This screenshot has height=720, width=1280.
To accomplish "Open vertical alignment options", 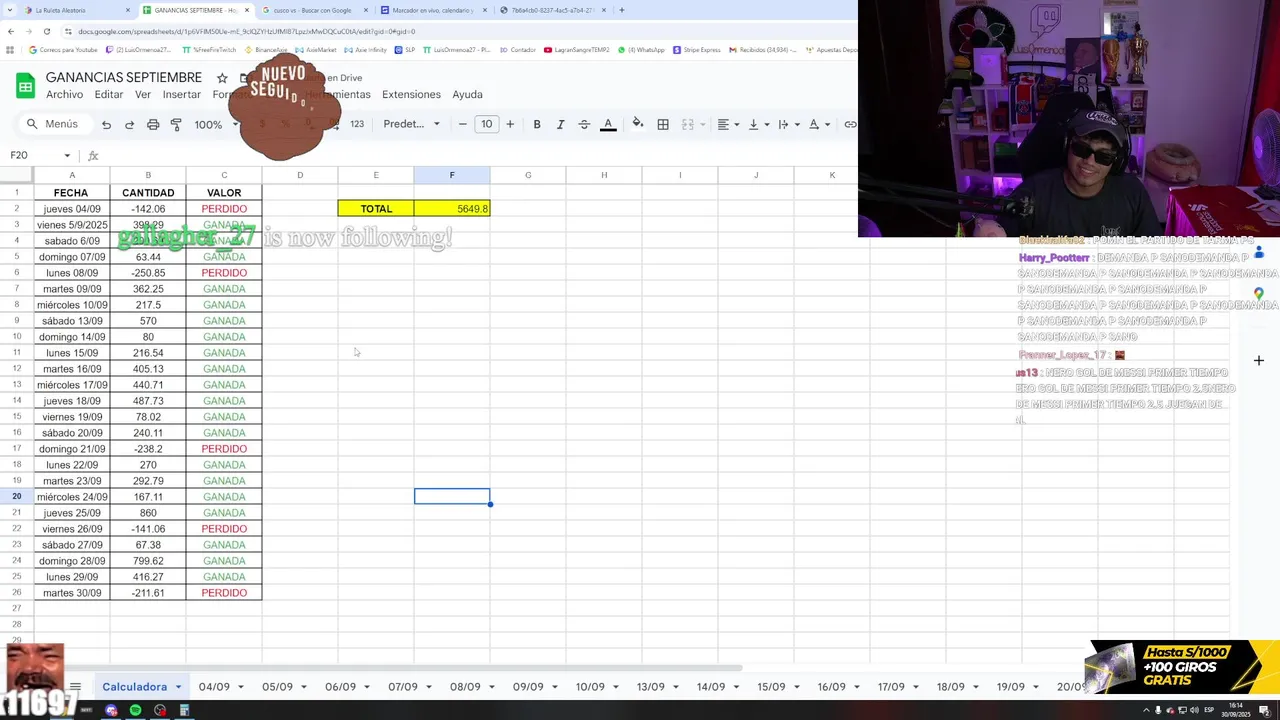I will tap(758, 124).
